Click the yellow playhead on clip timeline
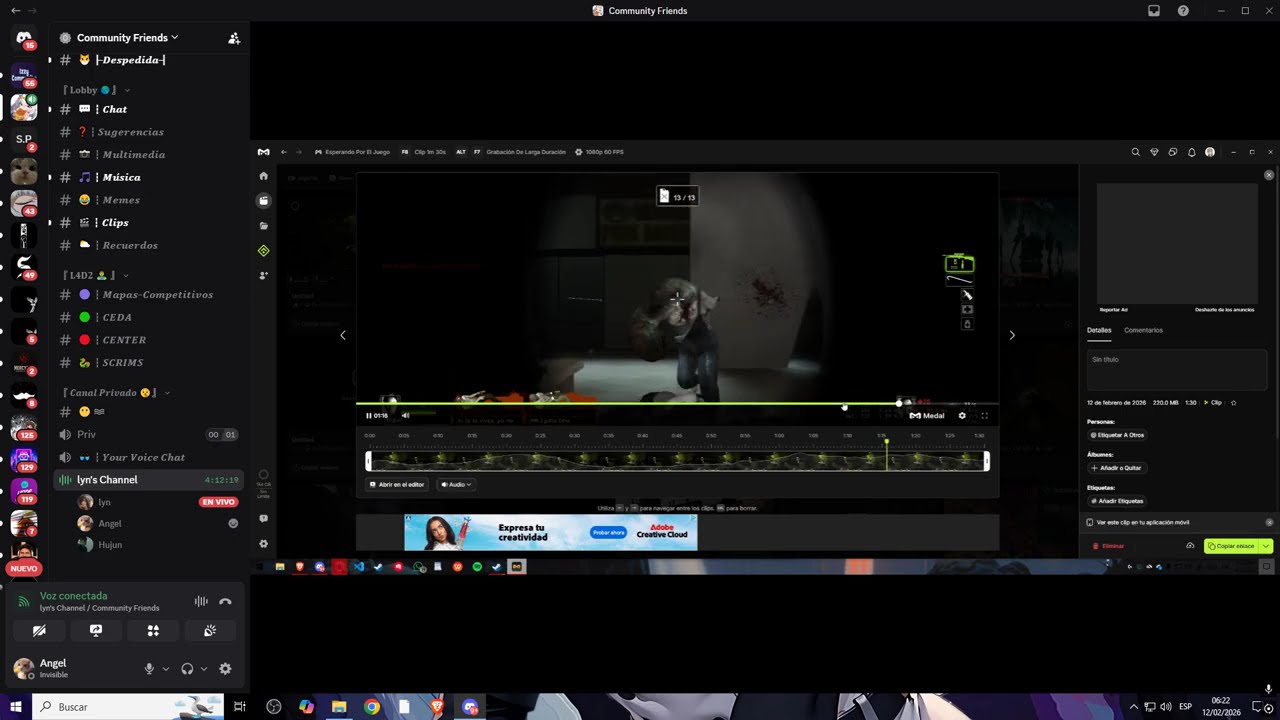Viewport: 1280px width, 720px height. (x=886, y=455)
